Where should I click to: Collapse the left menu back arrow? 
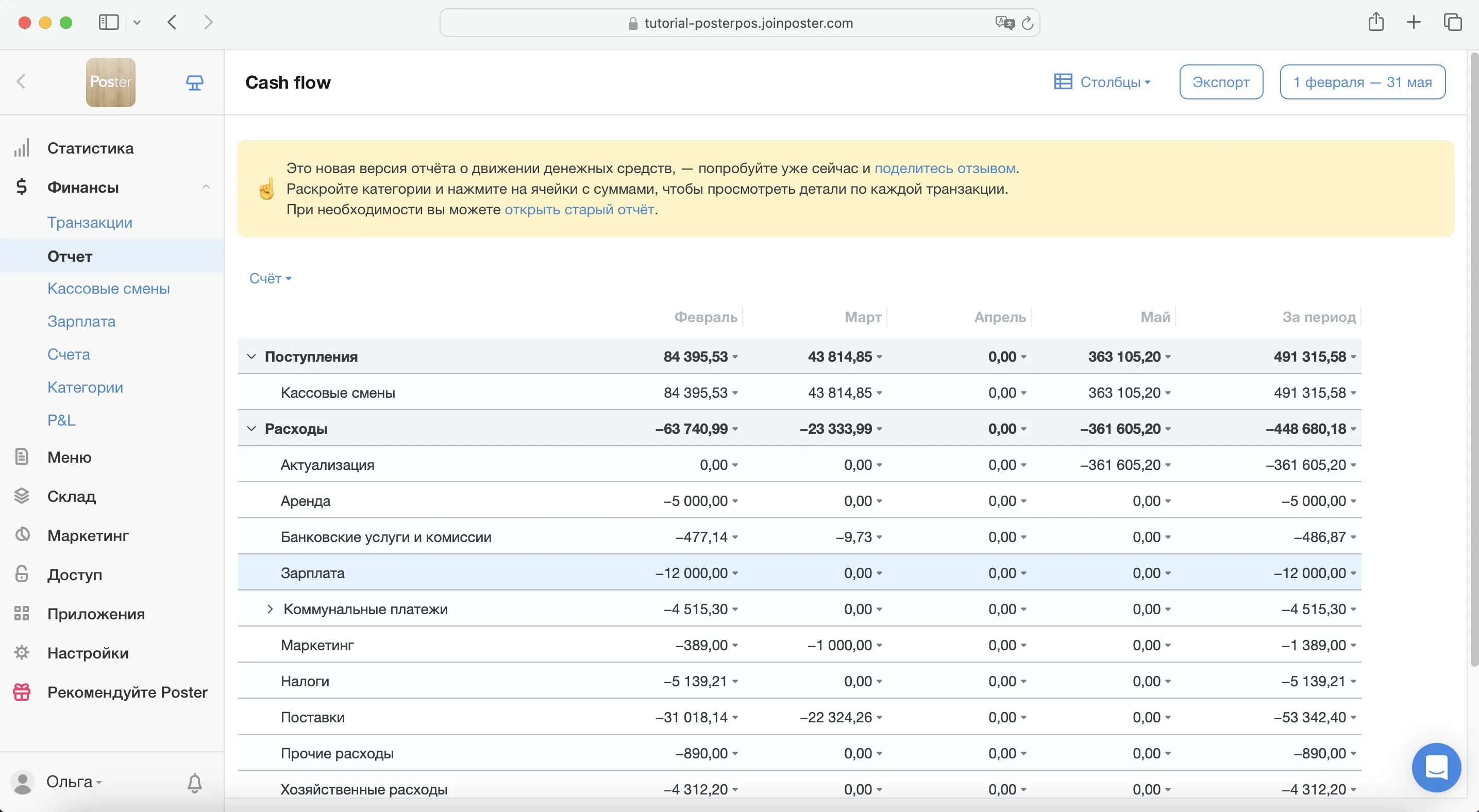pos(21,81)
